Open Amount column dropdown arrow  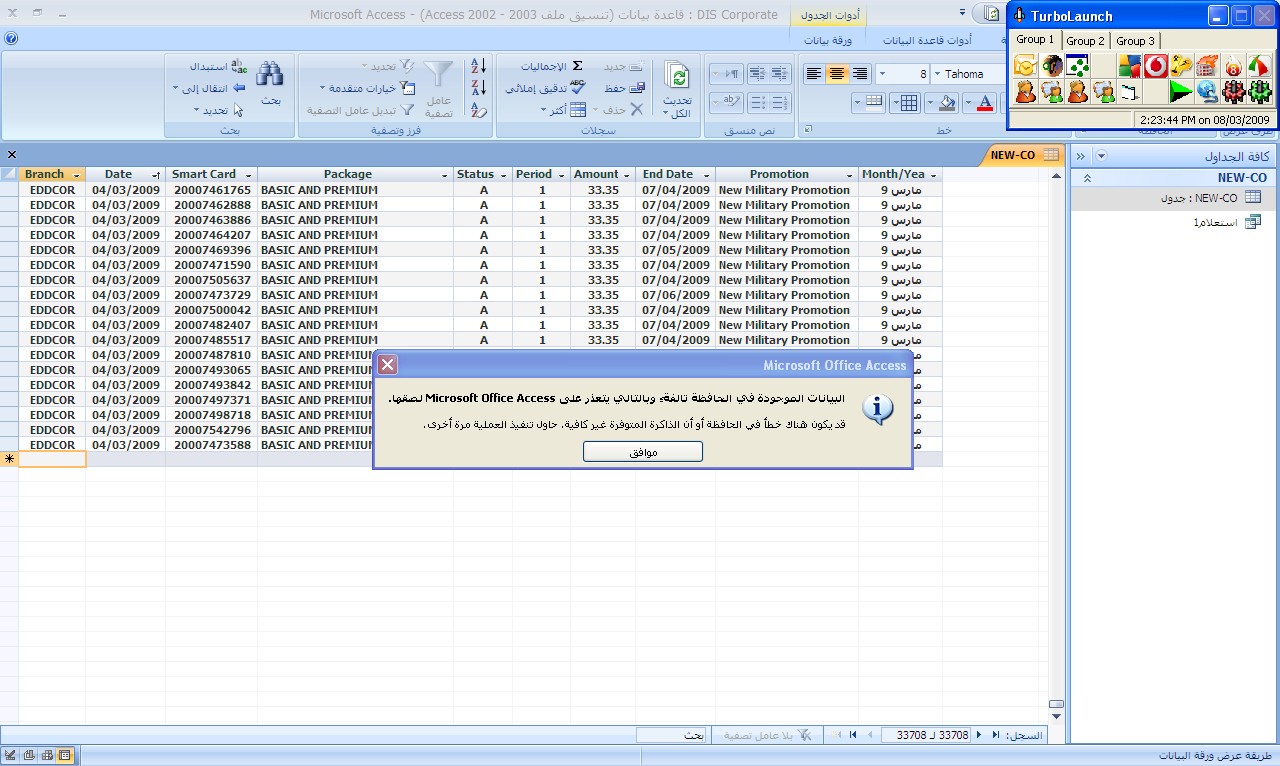point(627,175)
